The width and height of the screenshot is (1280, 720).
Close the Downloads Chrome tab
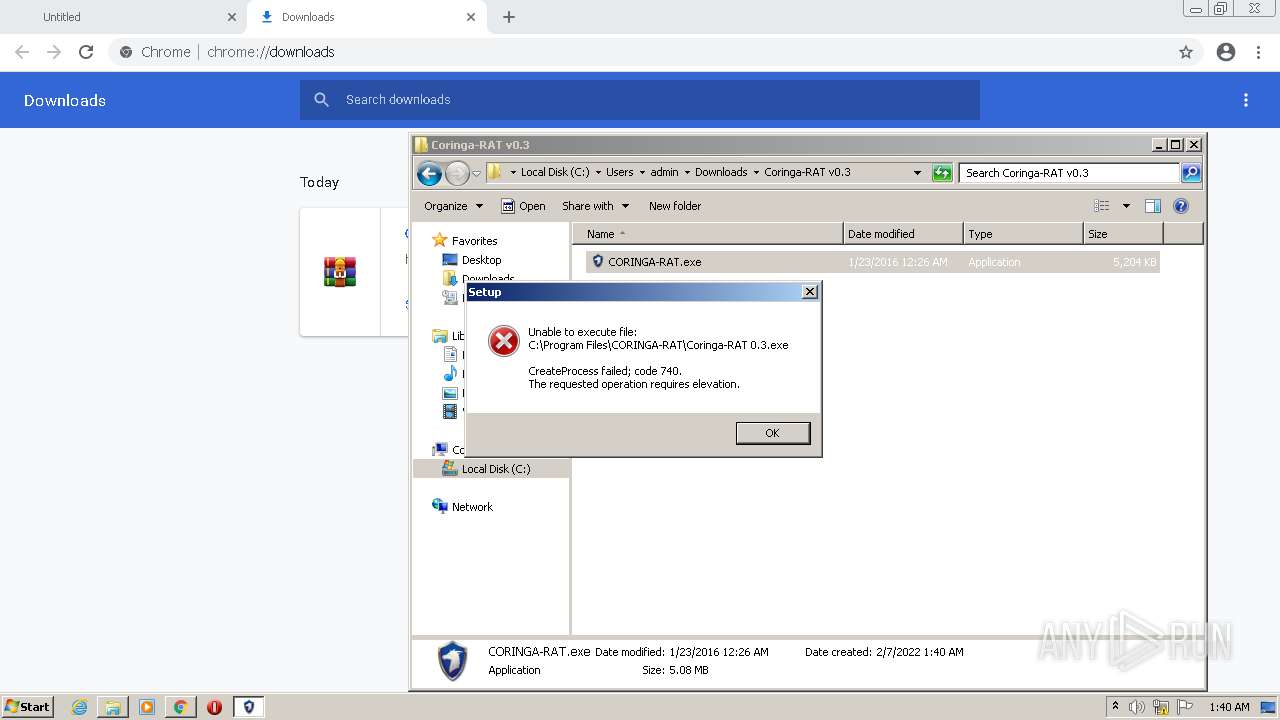471,17
